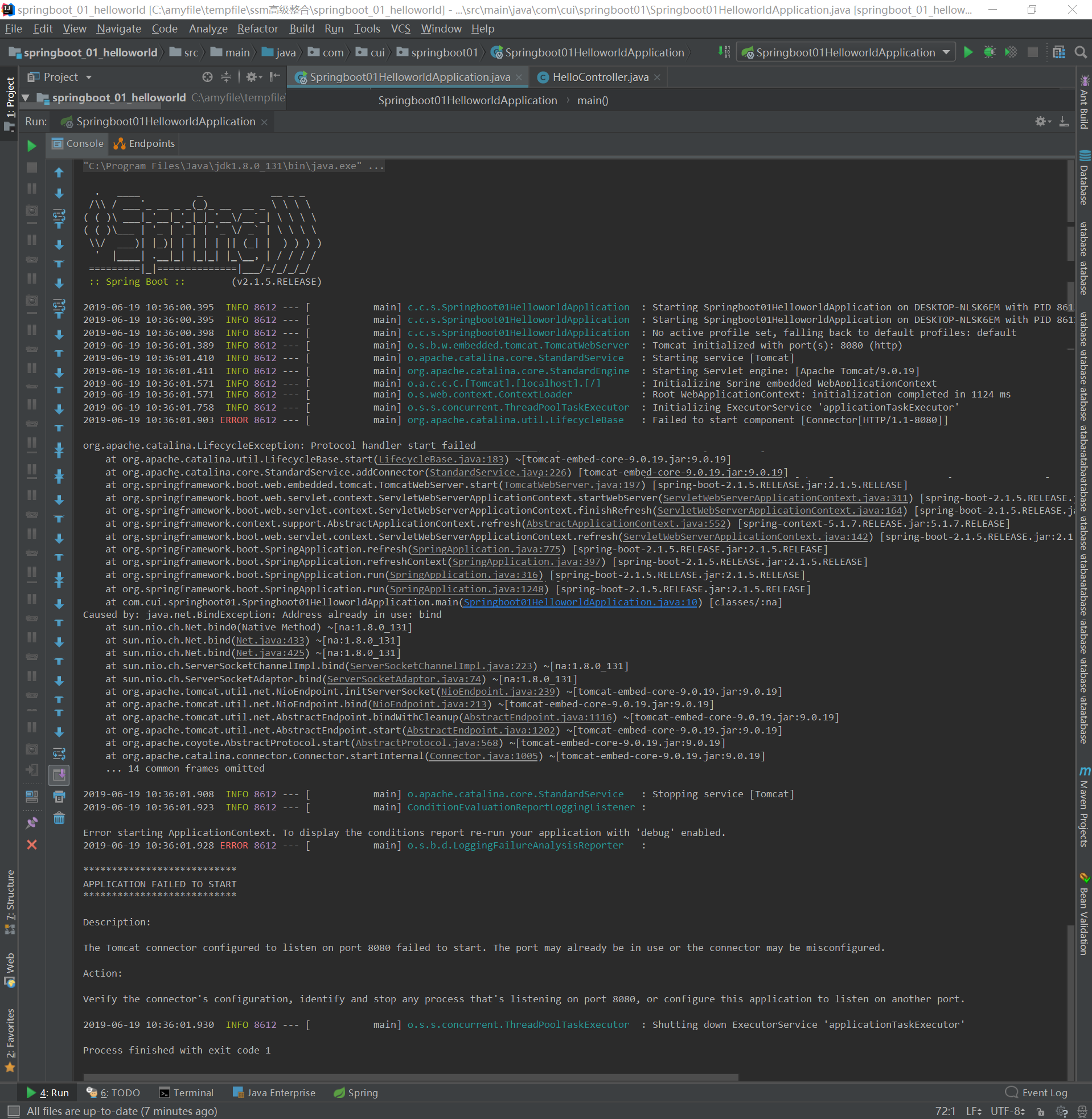
Task: Follow the Springboot01HelloworldApplication.java:10 stack link
Action: [580, 602]
